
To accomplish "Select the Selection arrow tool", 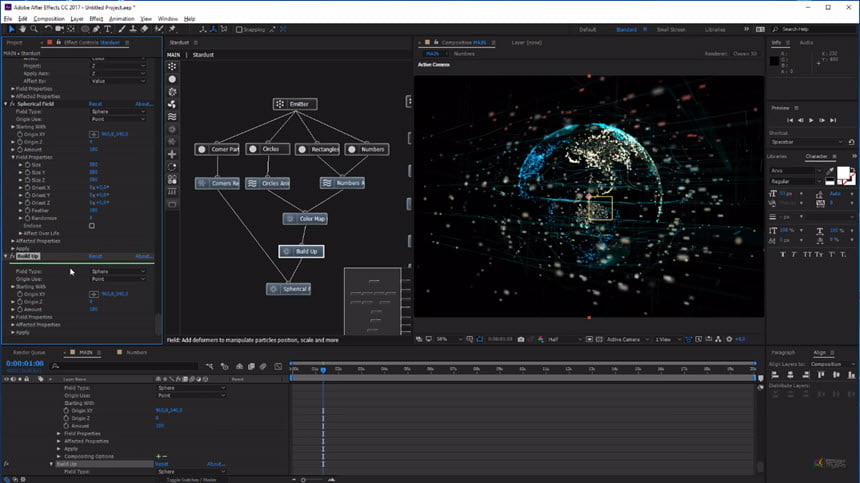I will pyautogui.click(x=12, y=29).
